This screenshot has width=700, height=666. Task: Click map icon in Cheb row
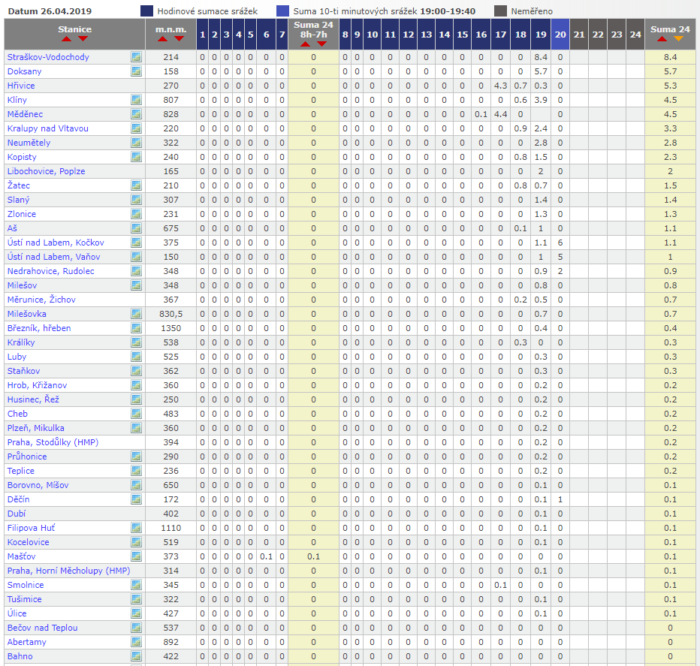(136, 414)
